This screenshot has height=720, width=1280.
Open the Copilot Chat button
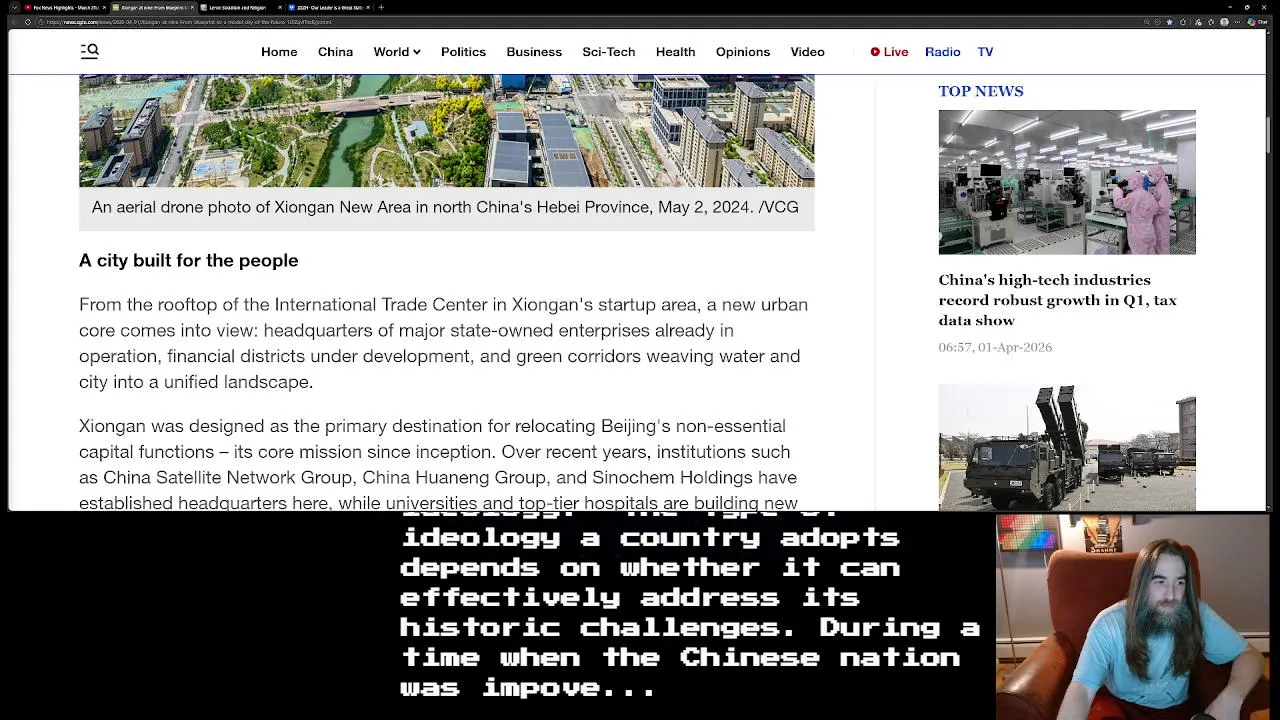tap(1257, 22)
